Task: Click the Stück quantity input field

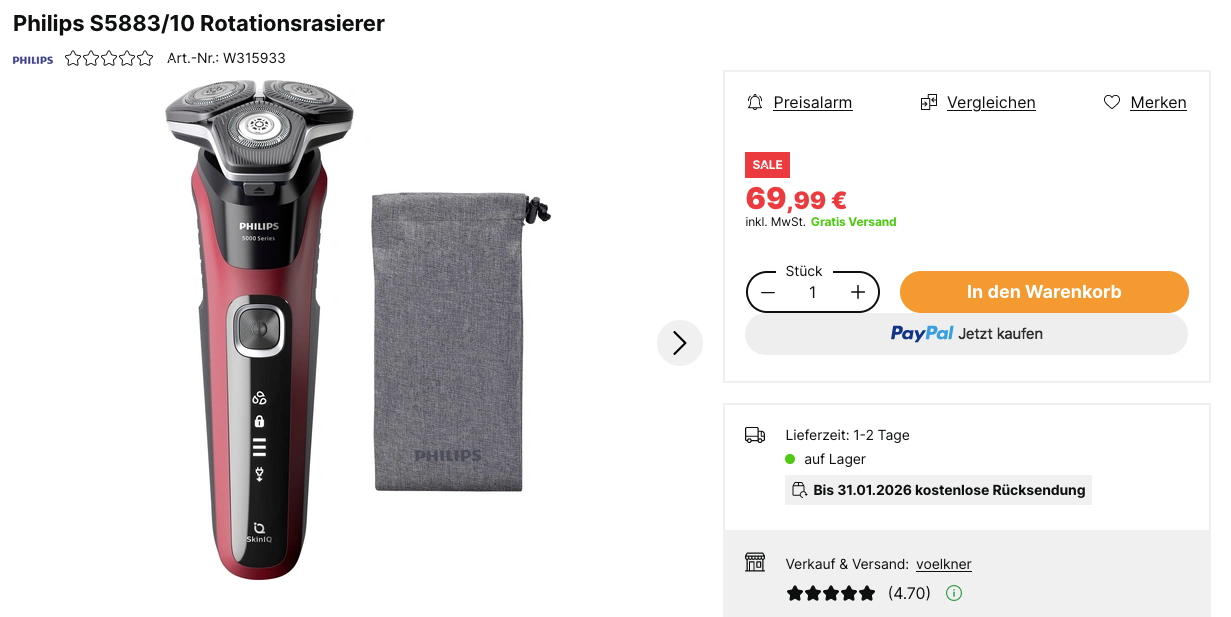Action: click(813, 292)
